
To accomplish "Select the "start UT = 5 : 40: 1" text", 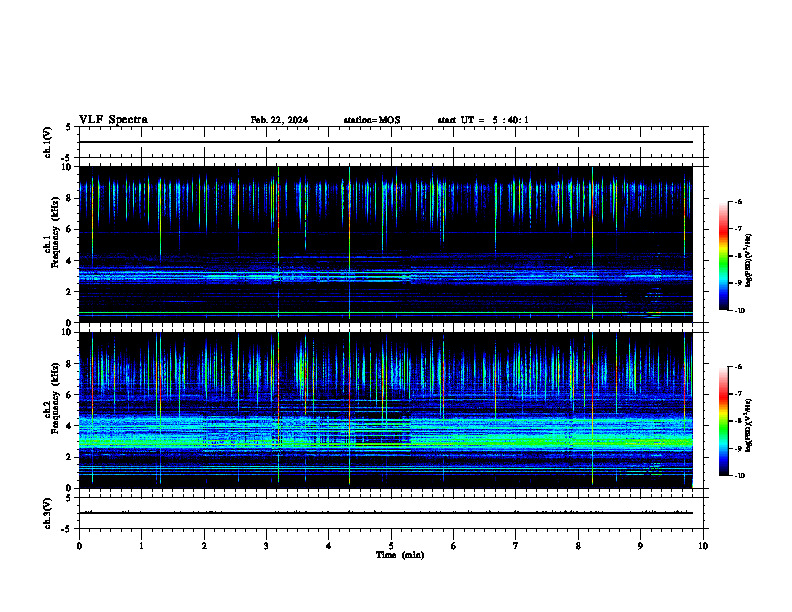I will [x=483, y=120].
